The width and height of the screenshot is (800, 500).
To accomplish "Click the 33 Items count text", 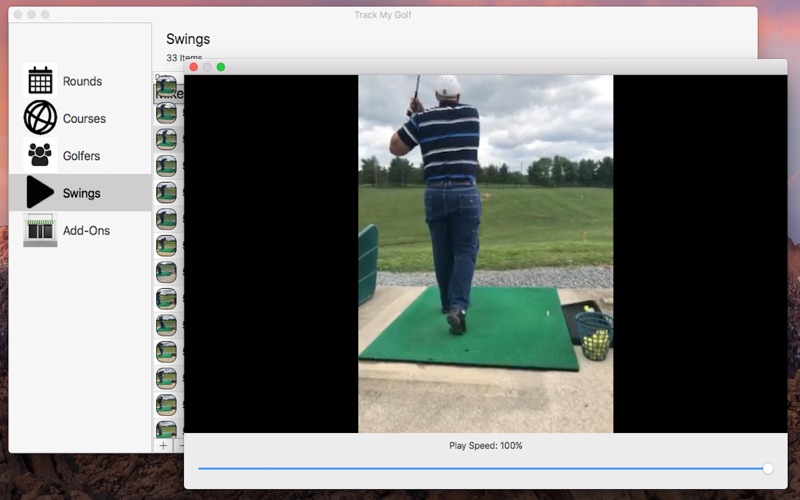I will click(184, 58).
